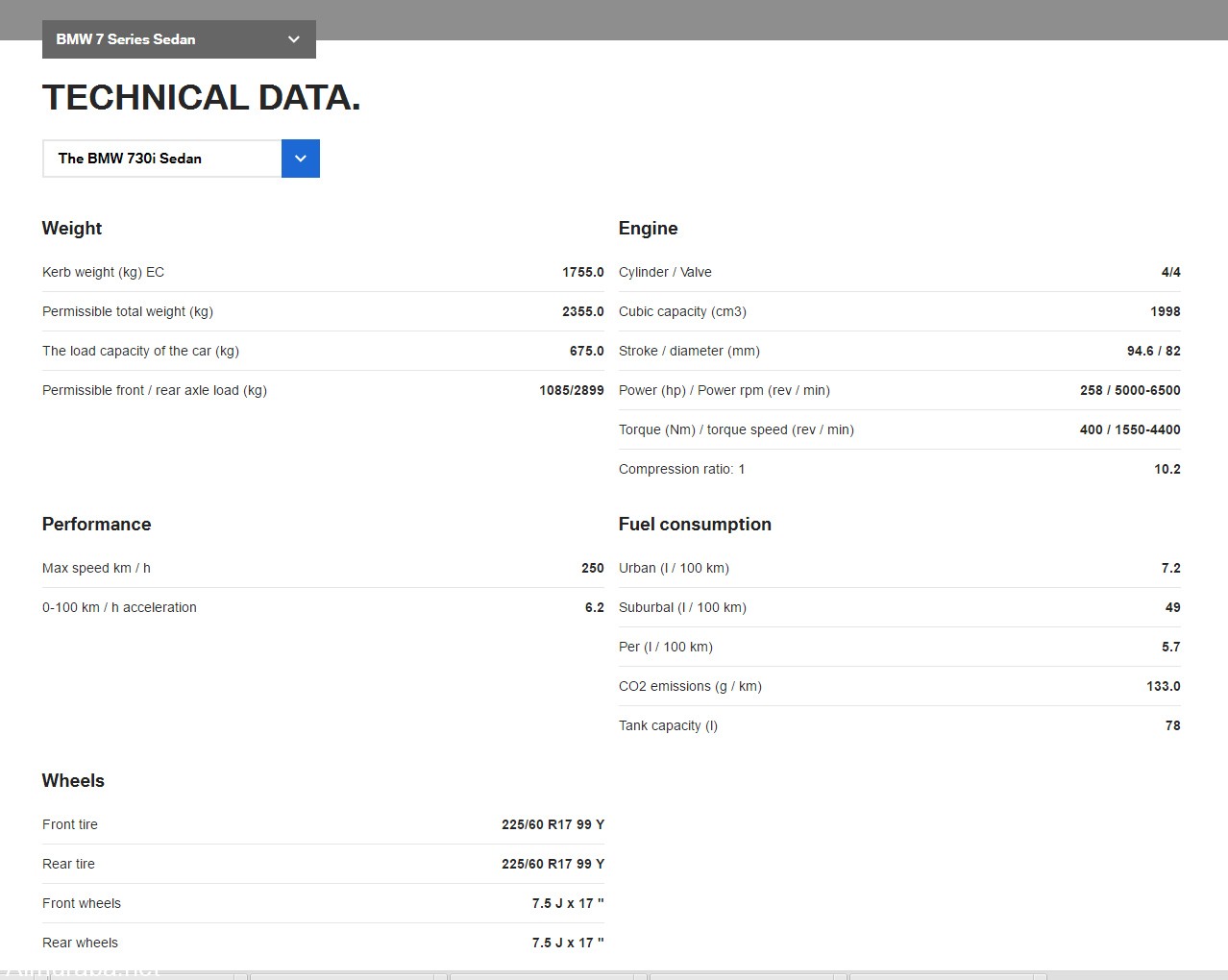Click the blue chevron button beside 730i Sedan
The height and width of the screenshot is (980, 1228).
point(300,159)
